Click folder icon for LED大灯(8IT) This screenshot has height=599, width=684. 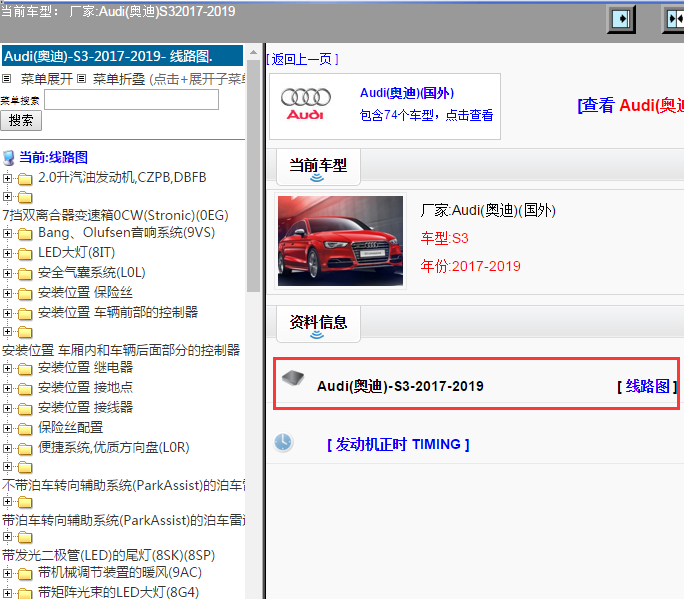25,253
